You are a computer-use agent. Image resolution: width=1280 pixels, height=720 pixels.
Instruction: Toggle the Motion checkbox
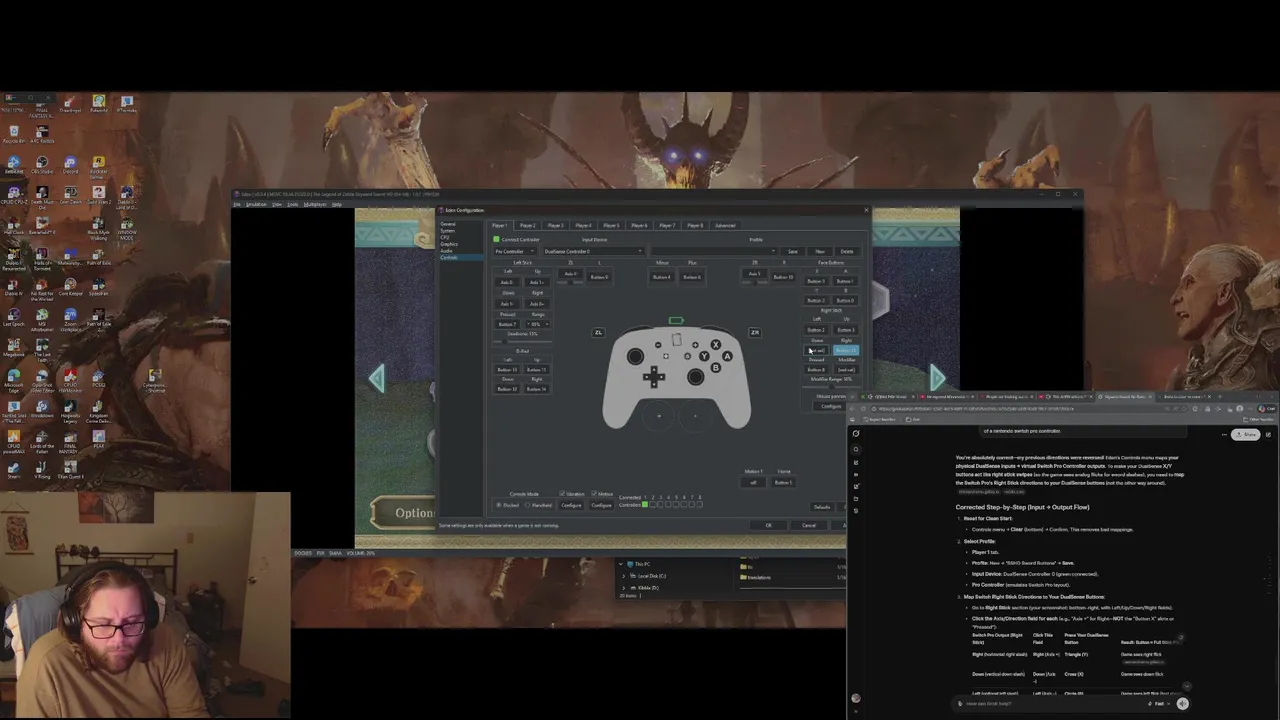(594, 494)
